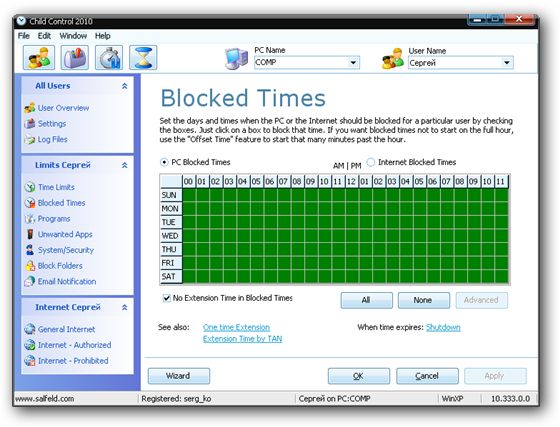This screenshot has width=560, height=427.
Task: Open the Edit menu
Action: pyautogui.click(x=44, y=36)
